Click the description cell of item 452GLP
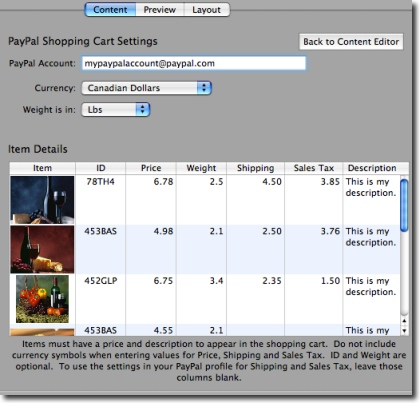The height and width of the screenshot is (403, 420). pos(371,286)
